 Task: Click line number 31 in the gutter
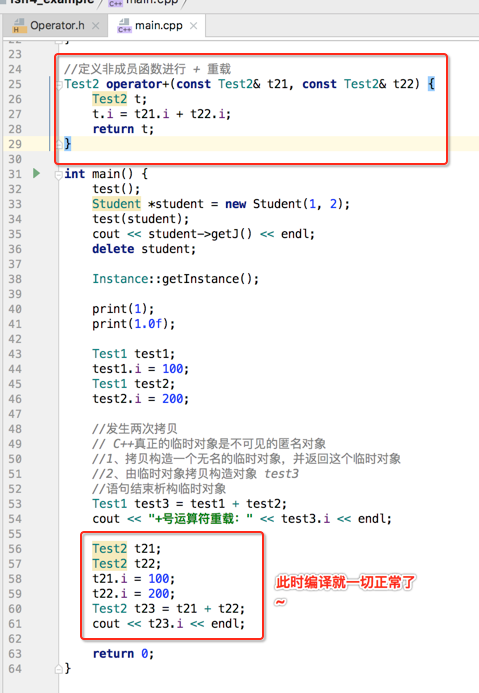[x=15, y=174]
